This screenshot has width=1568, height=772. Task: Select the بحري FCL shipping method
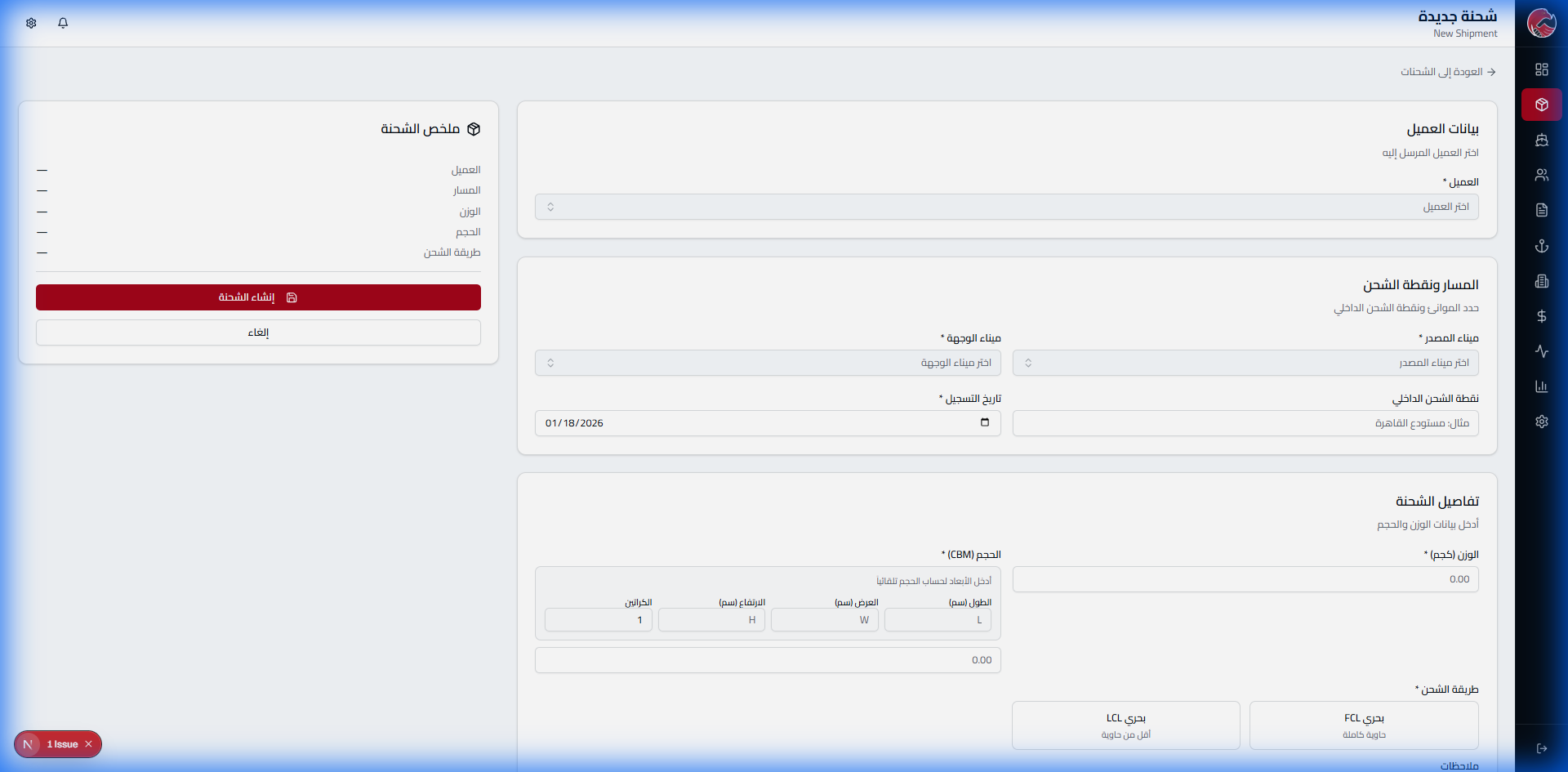click(x=1364, y=725)
